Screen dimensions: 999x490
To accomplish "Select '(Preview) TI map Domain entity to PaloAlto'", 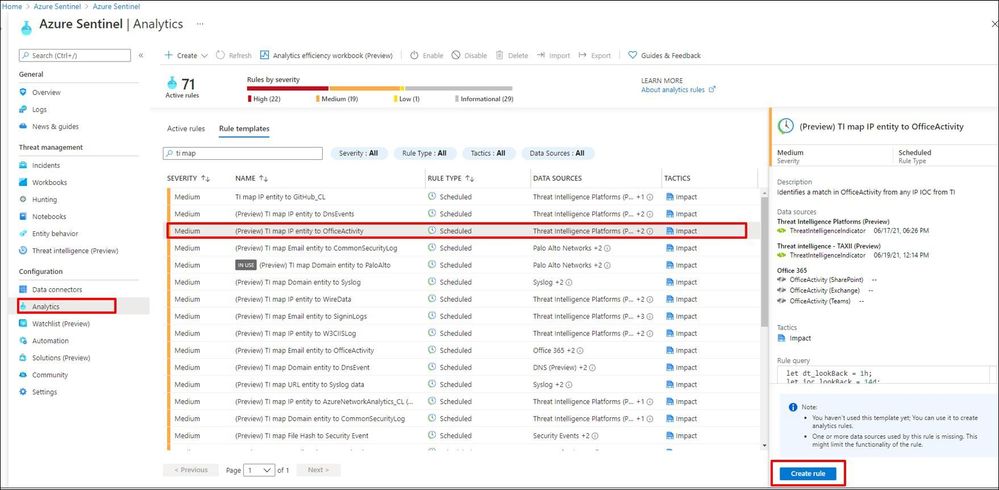I will (x=464, y=265).
